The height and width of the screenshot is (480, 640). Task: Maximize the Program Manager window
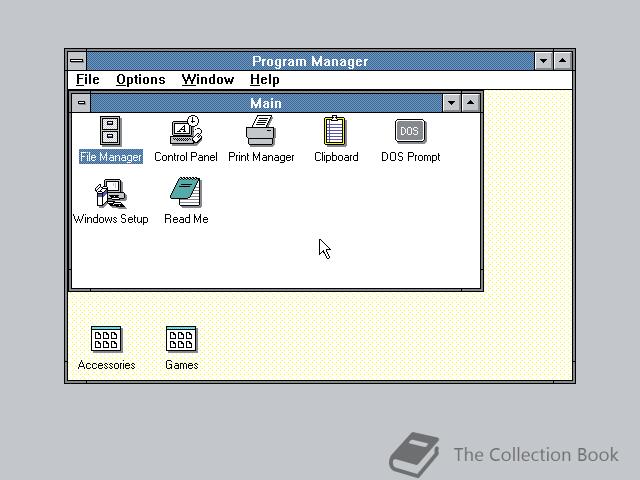coord(562,61)
